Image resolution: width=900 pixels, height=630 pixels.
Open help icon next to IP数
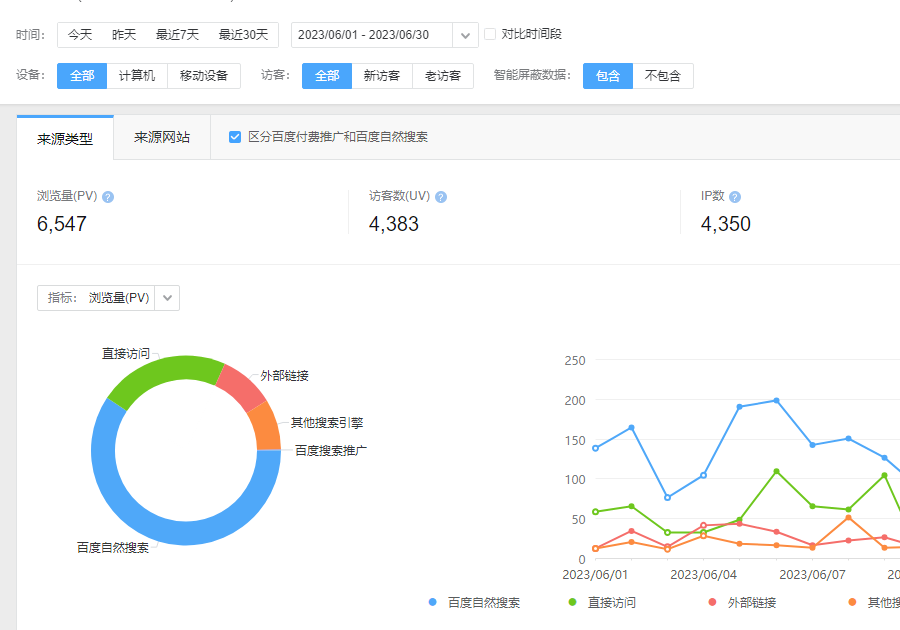click(735, 197)
